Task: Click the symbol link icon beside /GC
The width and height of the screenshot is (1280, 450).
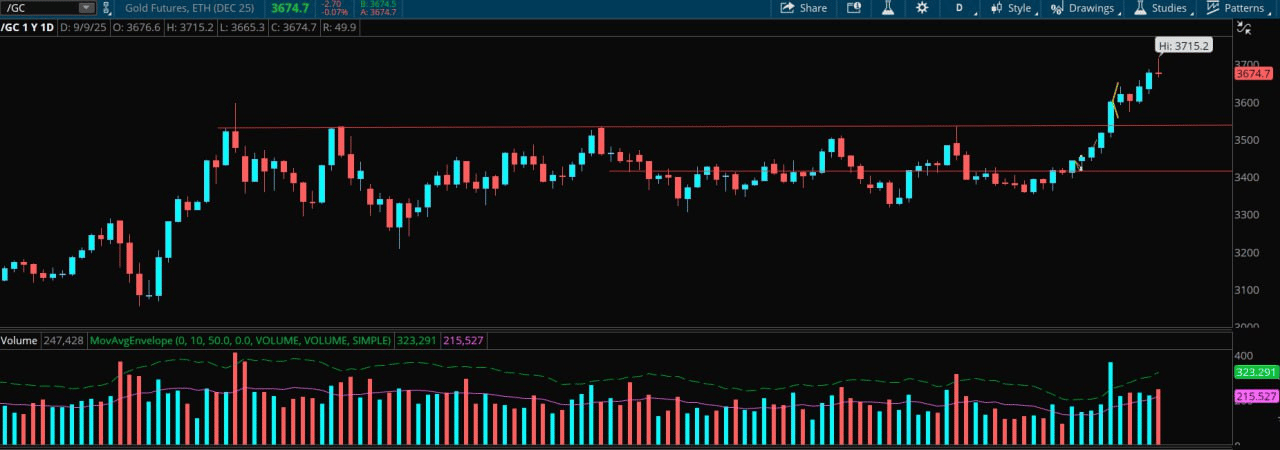Action: tap(106, 8)
